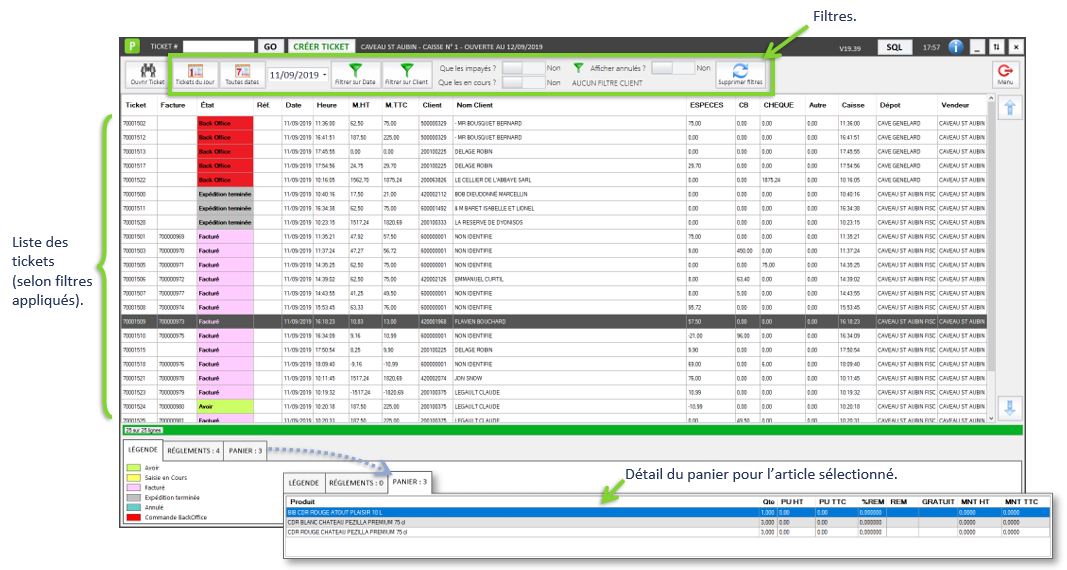Click the TICKET # input field

coord(218,46)
